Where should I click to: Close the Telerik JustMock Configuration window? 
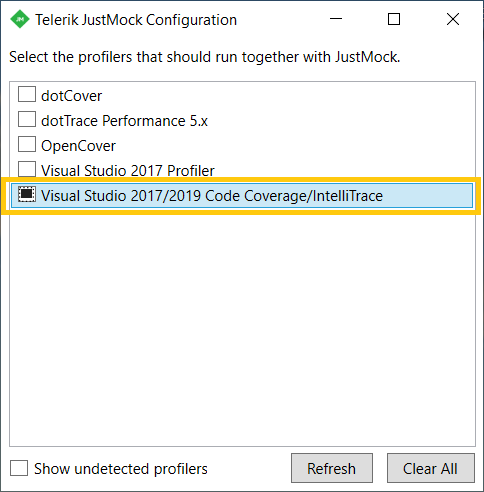click(x=453, y=19)
